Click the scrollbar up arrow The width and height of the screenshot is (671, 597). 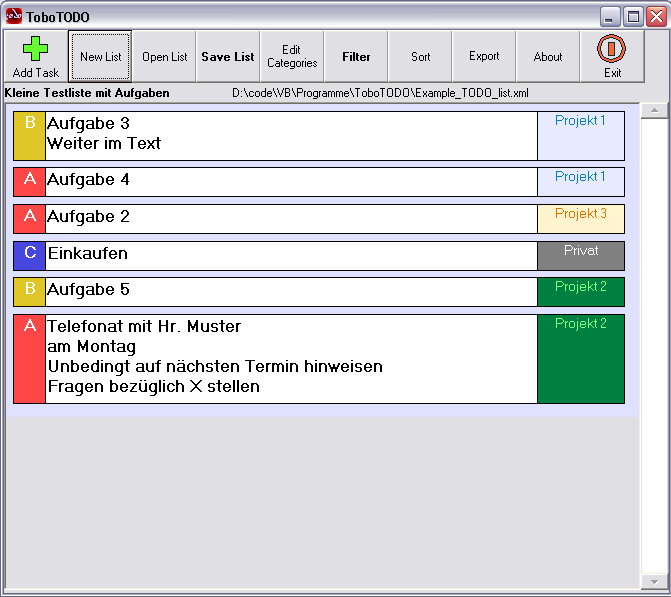pos(653,110)
